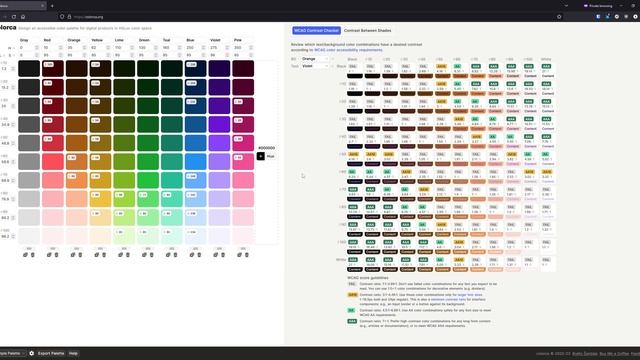Screen dimensions: 640x360
Task: Click the copy icon below the Pink column
Action: click(x=240, y=255)
